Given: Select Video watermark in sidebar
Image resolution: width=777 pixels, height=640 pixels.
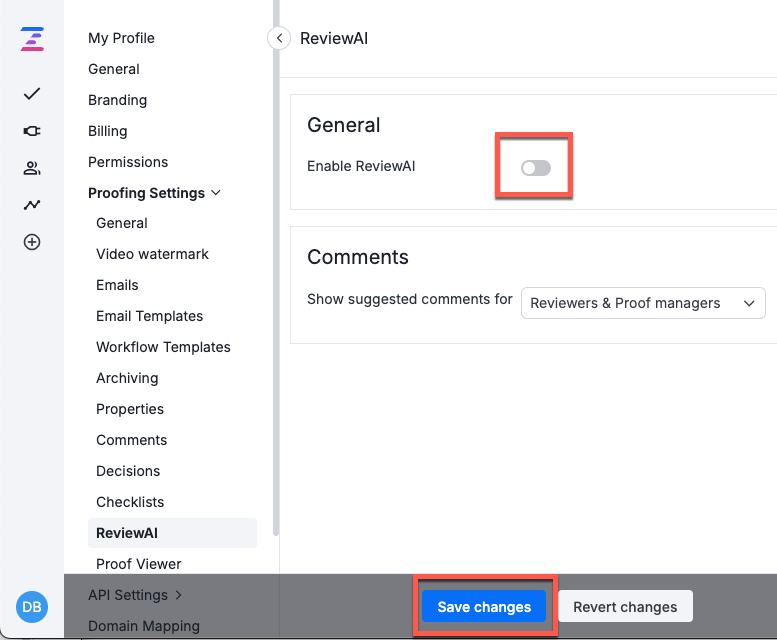Looking at the screenshot, I should click(x=152, y=254).
